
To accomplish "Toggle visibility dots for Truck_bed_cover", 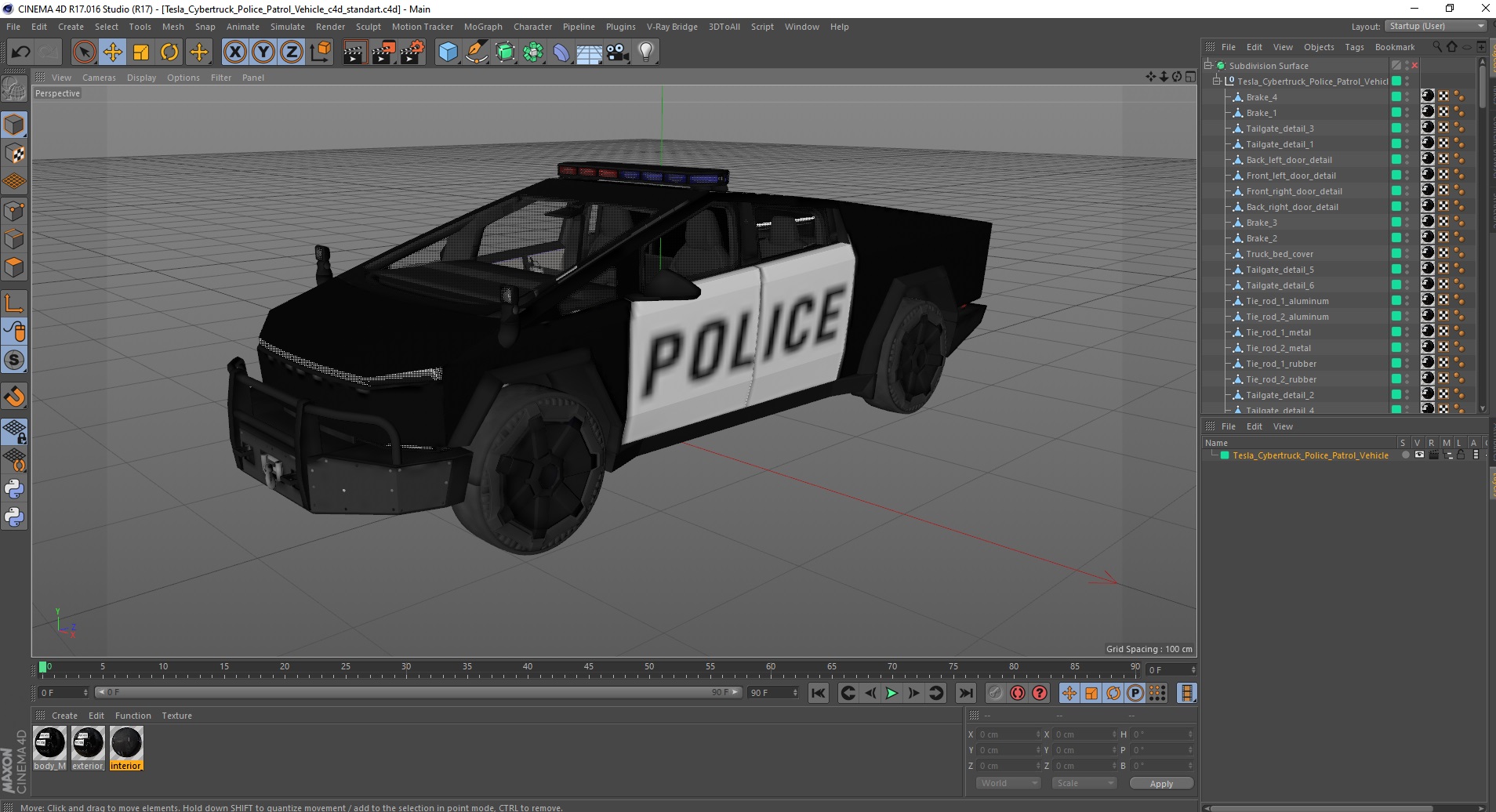I will [x=1407, y=253].
